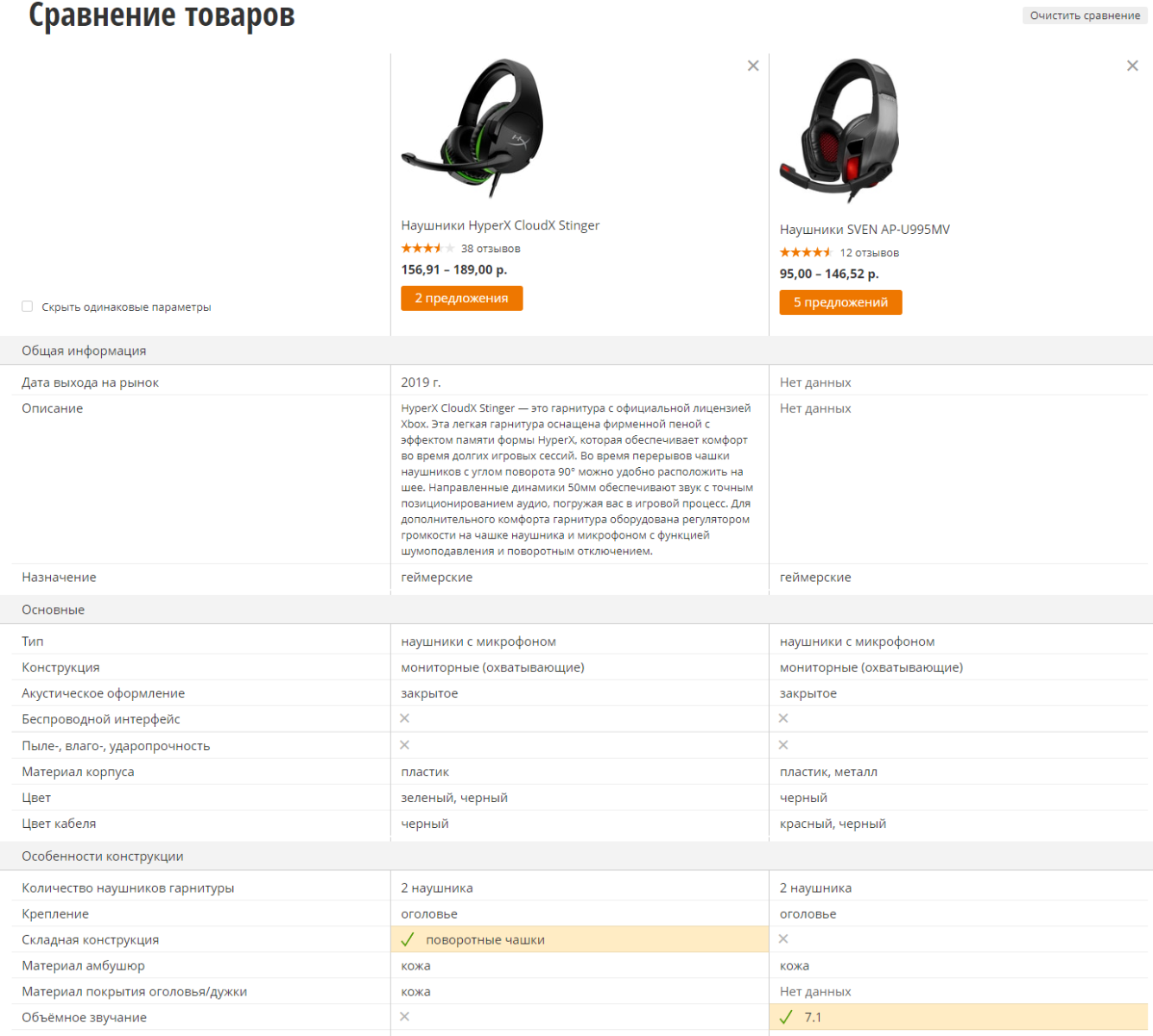Click SVEN folding design cross icon
This screenshot has height=1036, width=1153.
[x=783, y=938]
